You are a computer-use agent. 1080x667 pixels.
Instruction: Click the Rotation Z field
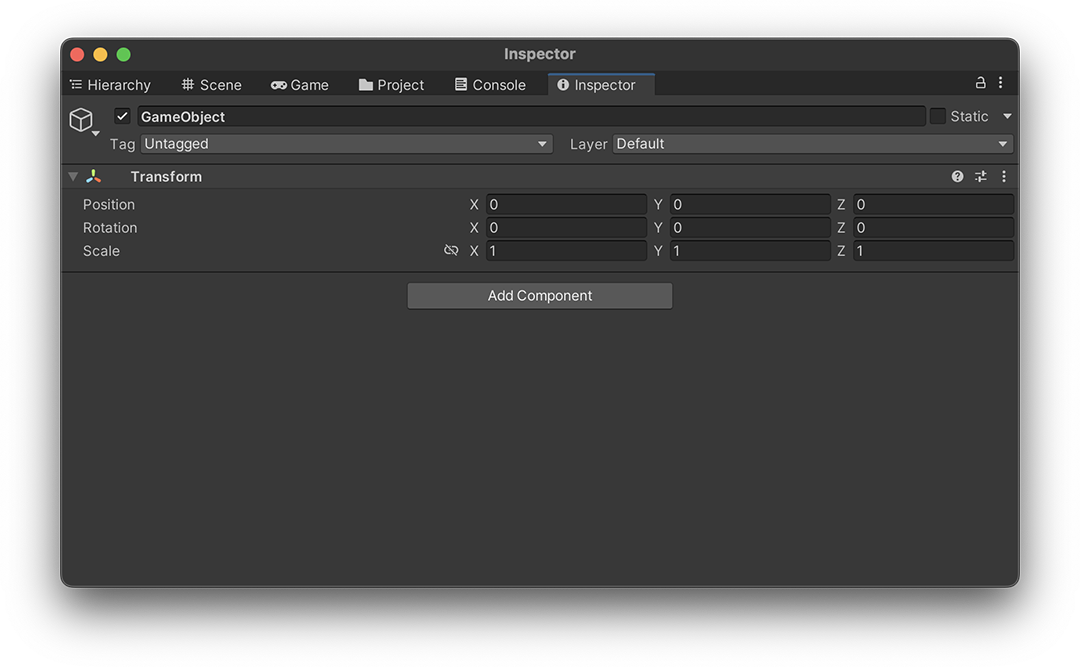click(933, 228)
